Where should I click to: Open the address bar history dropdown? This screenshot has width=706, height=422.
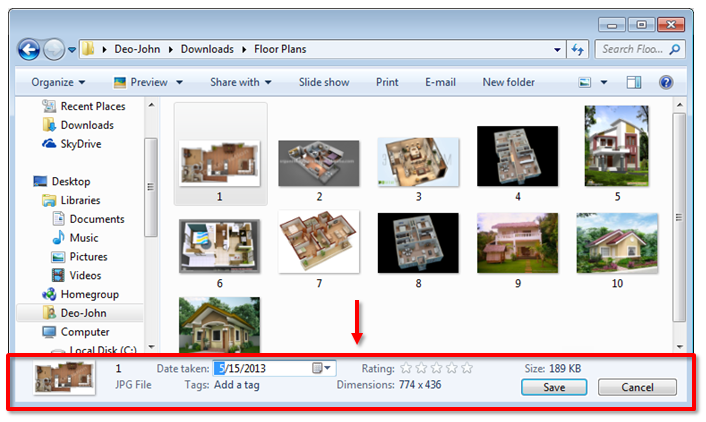pyautogui.click(x=557, y=50)
